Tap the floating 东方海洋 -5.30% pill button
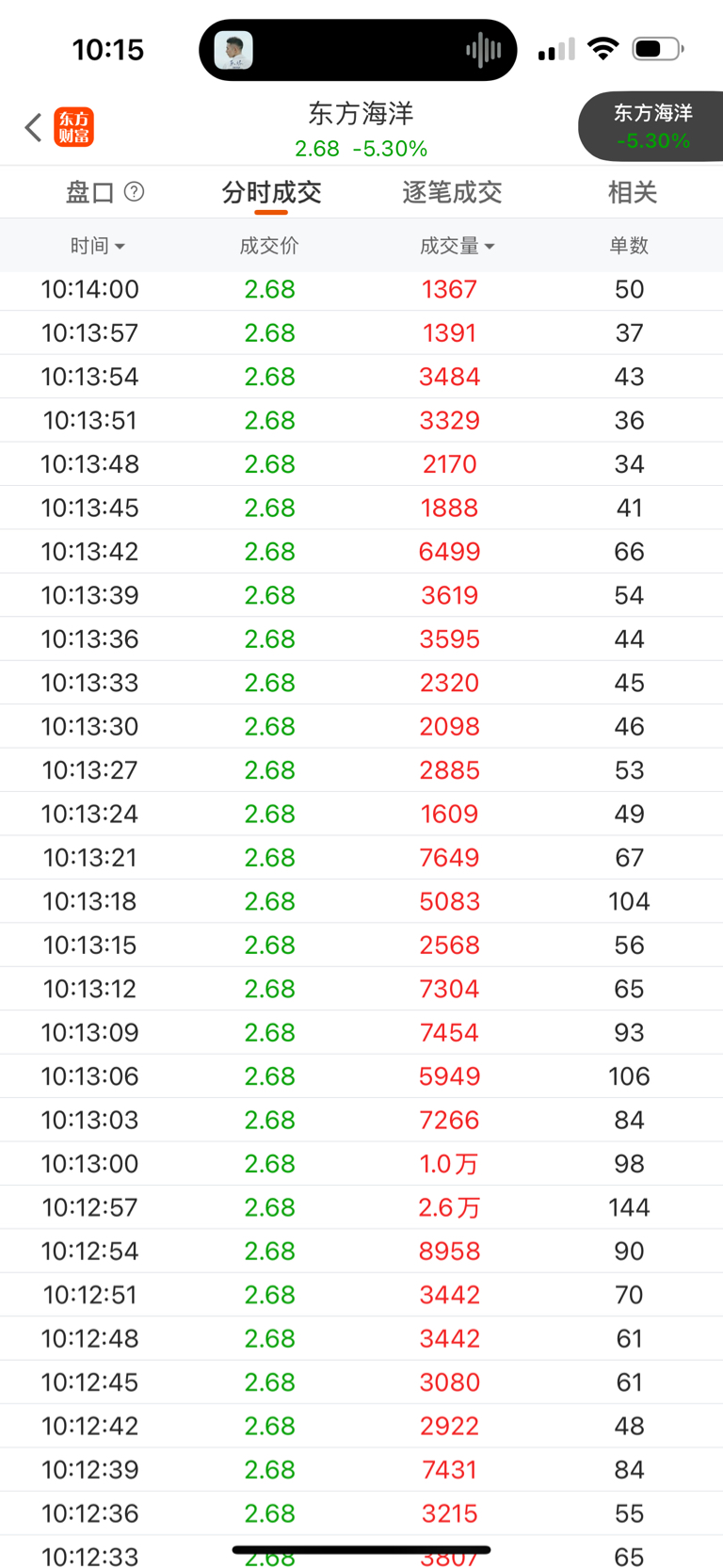 tap(651, 126)
